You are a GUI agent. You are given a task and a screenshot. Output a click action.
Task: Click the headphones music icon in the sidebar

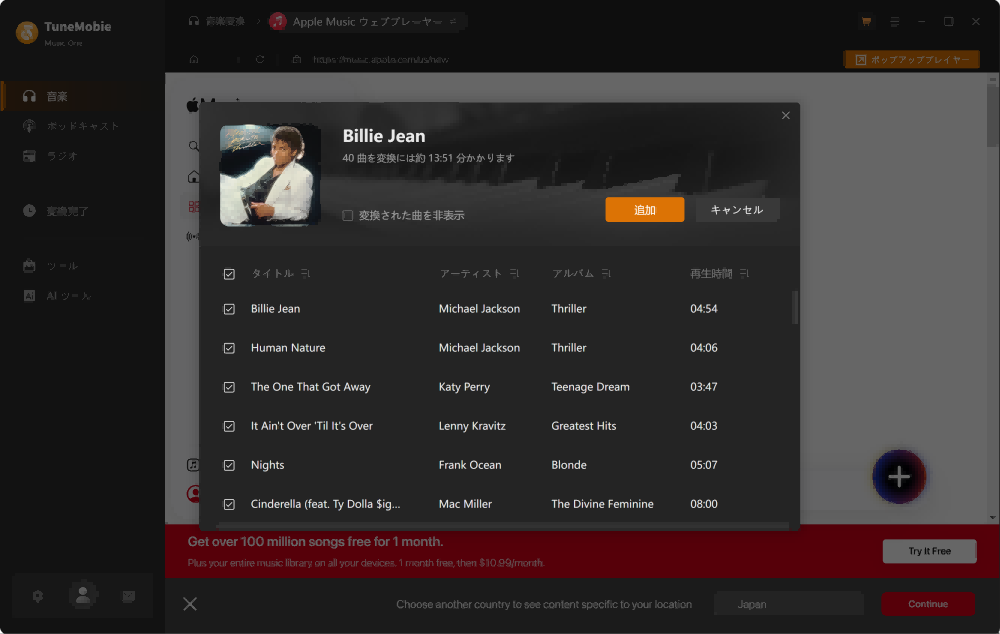click(x=29, y=96)
